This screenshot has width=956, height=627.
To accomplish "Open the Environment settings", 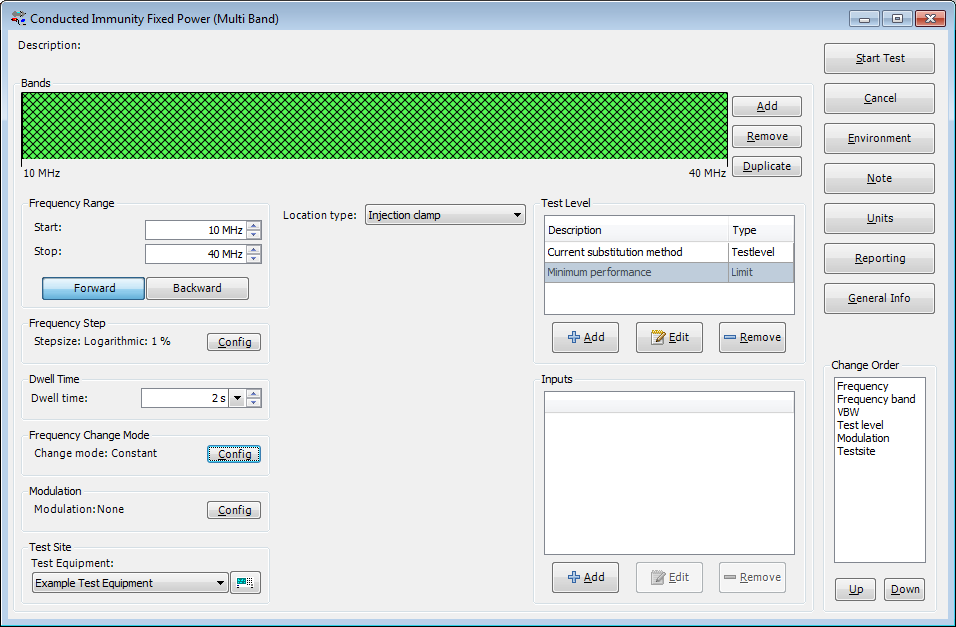I will 879,138.
